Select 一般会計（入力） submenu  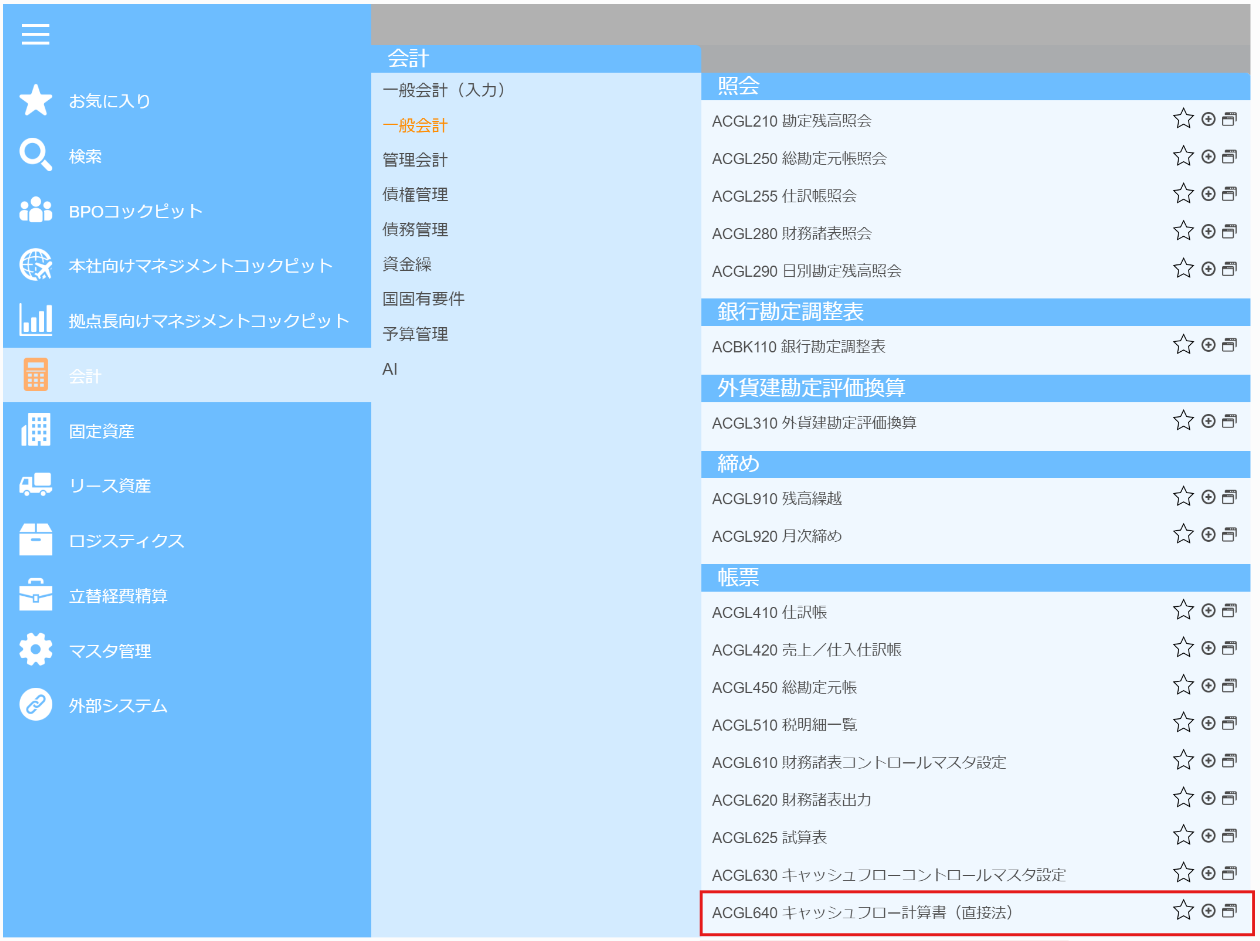[447, 90]
